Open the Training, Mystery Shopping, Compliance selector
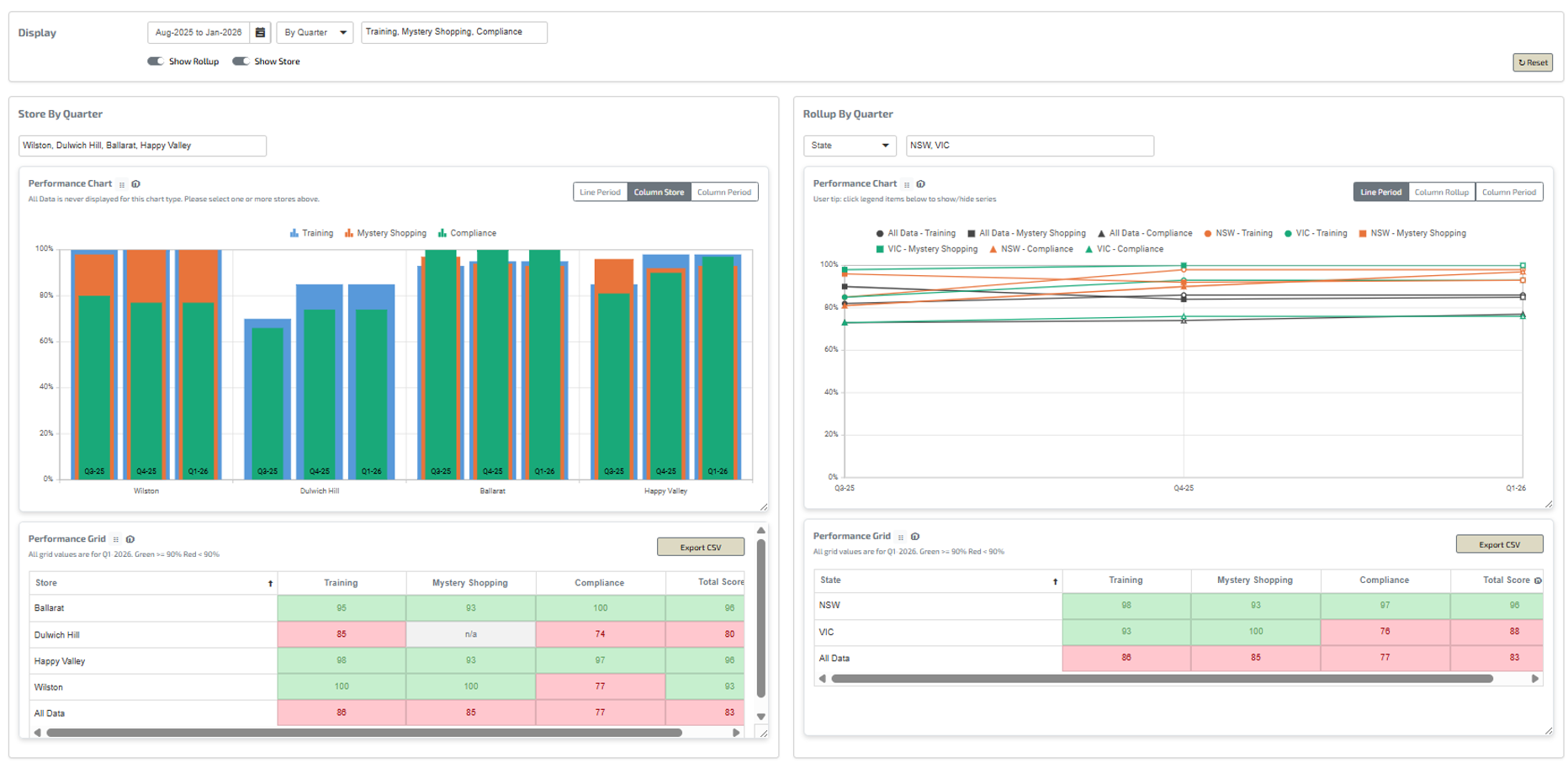Image resolution: width=1568 pixels, height=763 pixels. tap(453, 33)
